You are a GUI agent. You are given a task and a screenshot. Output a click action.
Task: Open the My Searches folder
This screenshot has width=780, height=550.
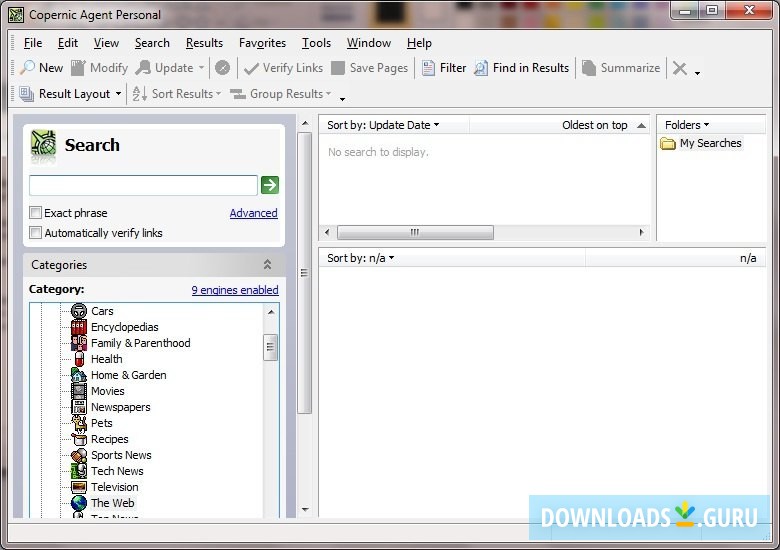coord(710,143)
